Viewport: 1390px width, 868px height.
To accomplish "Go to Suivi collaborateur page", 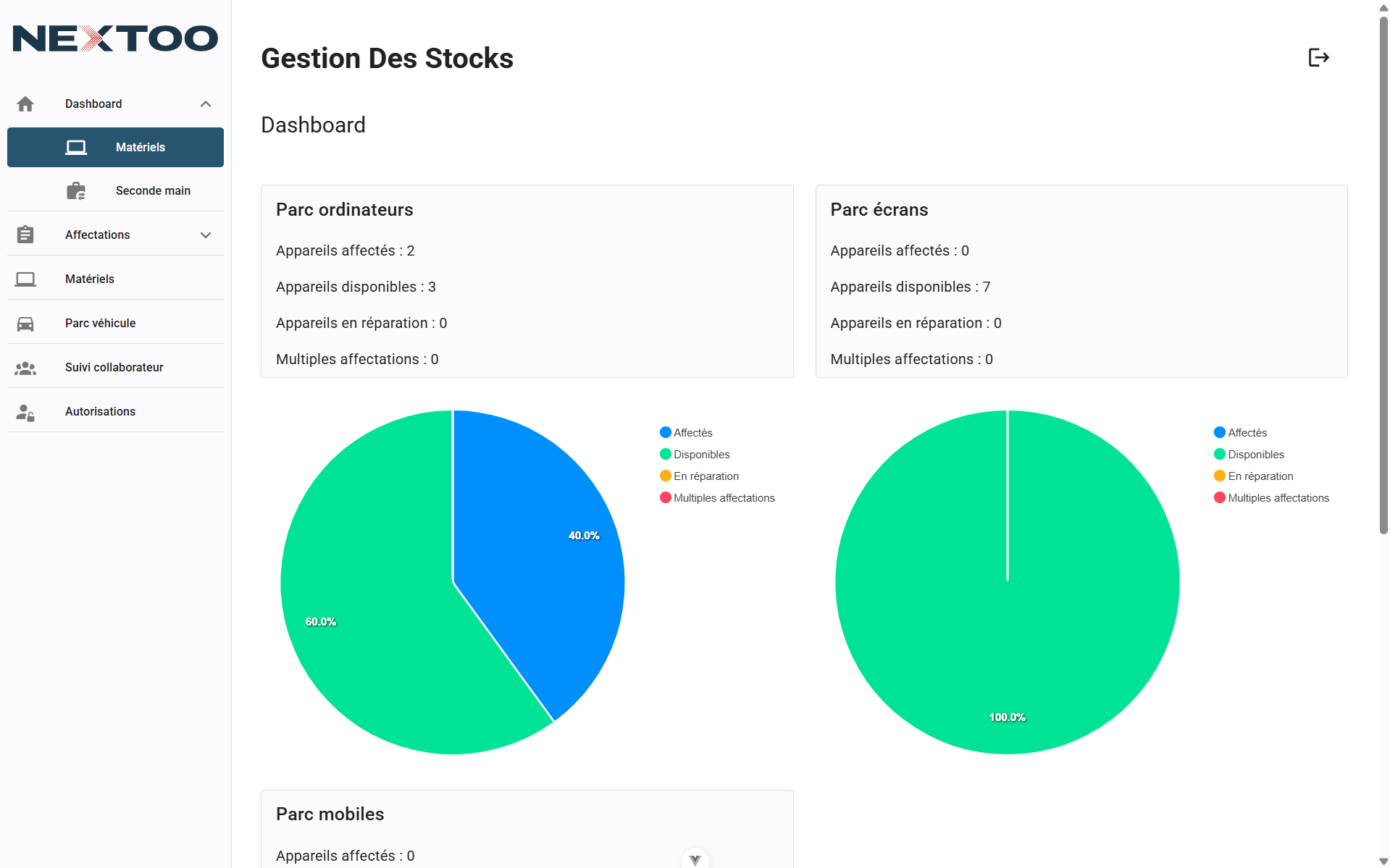I will tap(114, 368).
